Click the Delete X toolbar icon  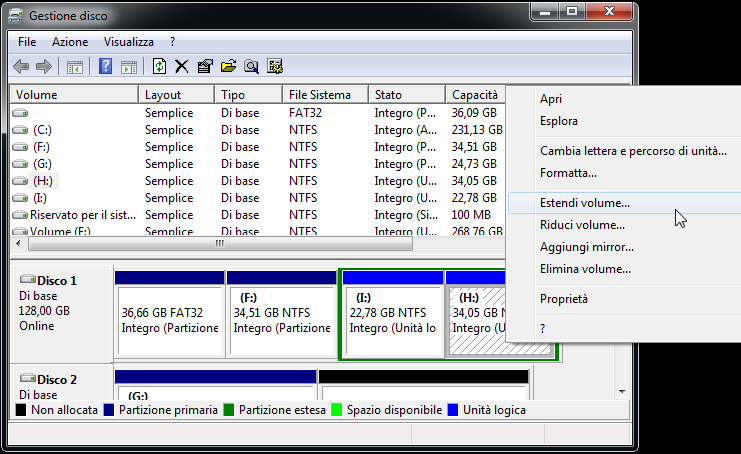(x=181, y=67)
